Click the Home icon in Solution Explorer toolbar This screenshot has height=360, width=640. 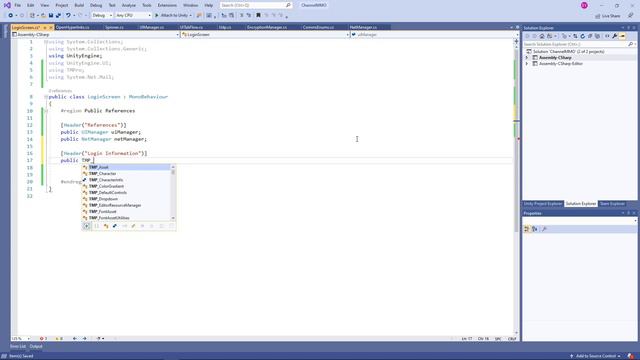coord(542,36)
